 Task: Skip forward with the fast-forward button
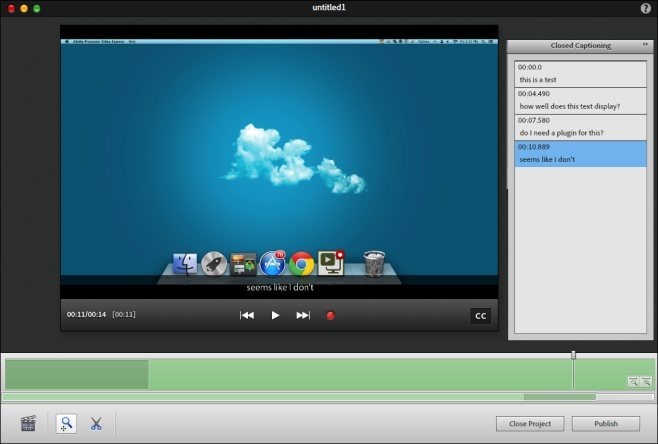(303, 315)
